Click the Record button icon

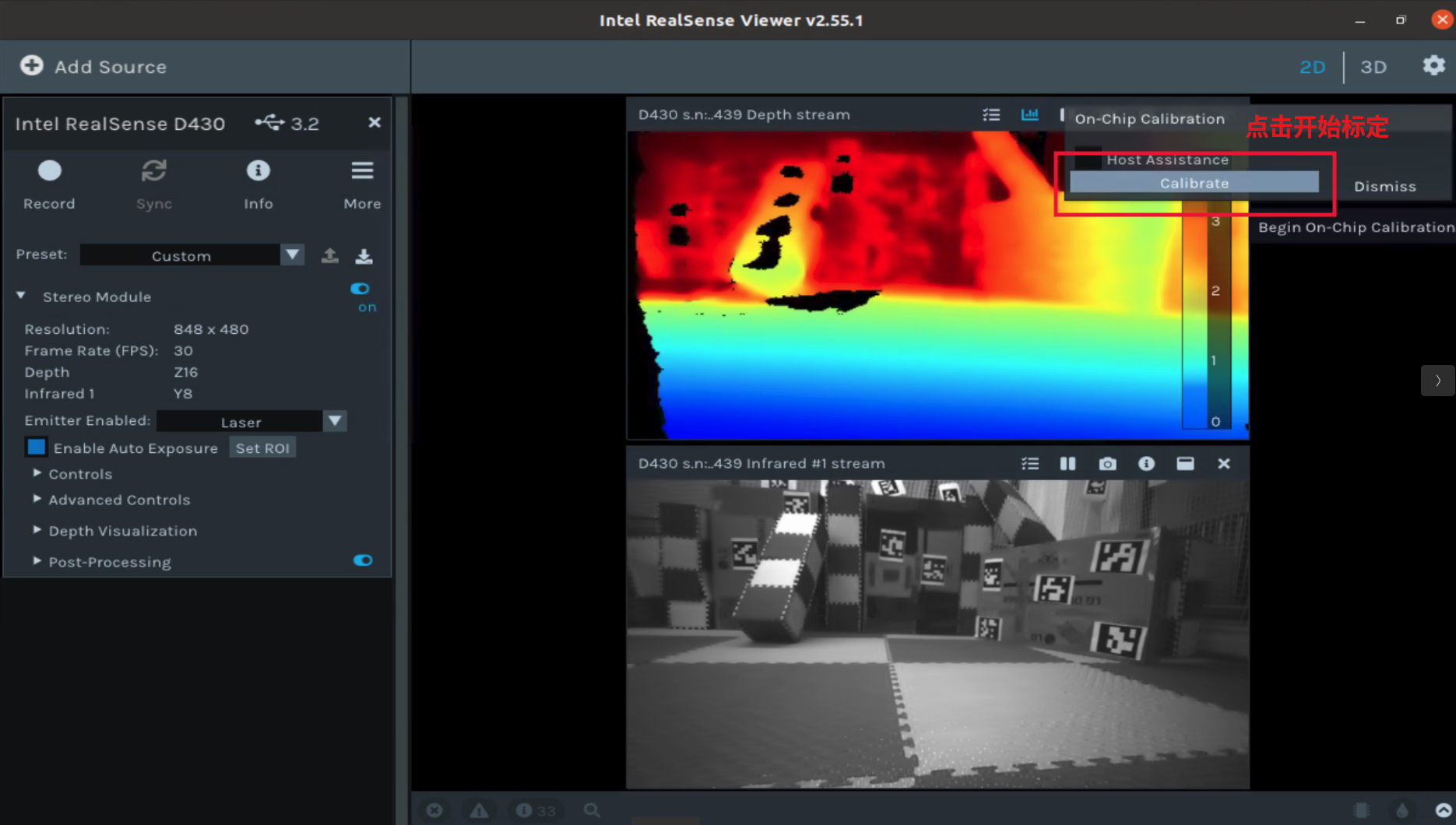49,170
